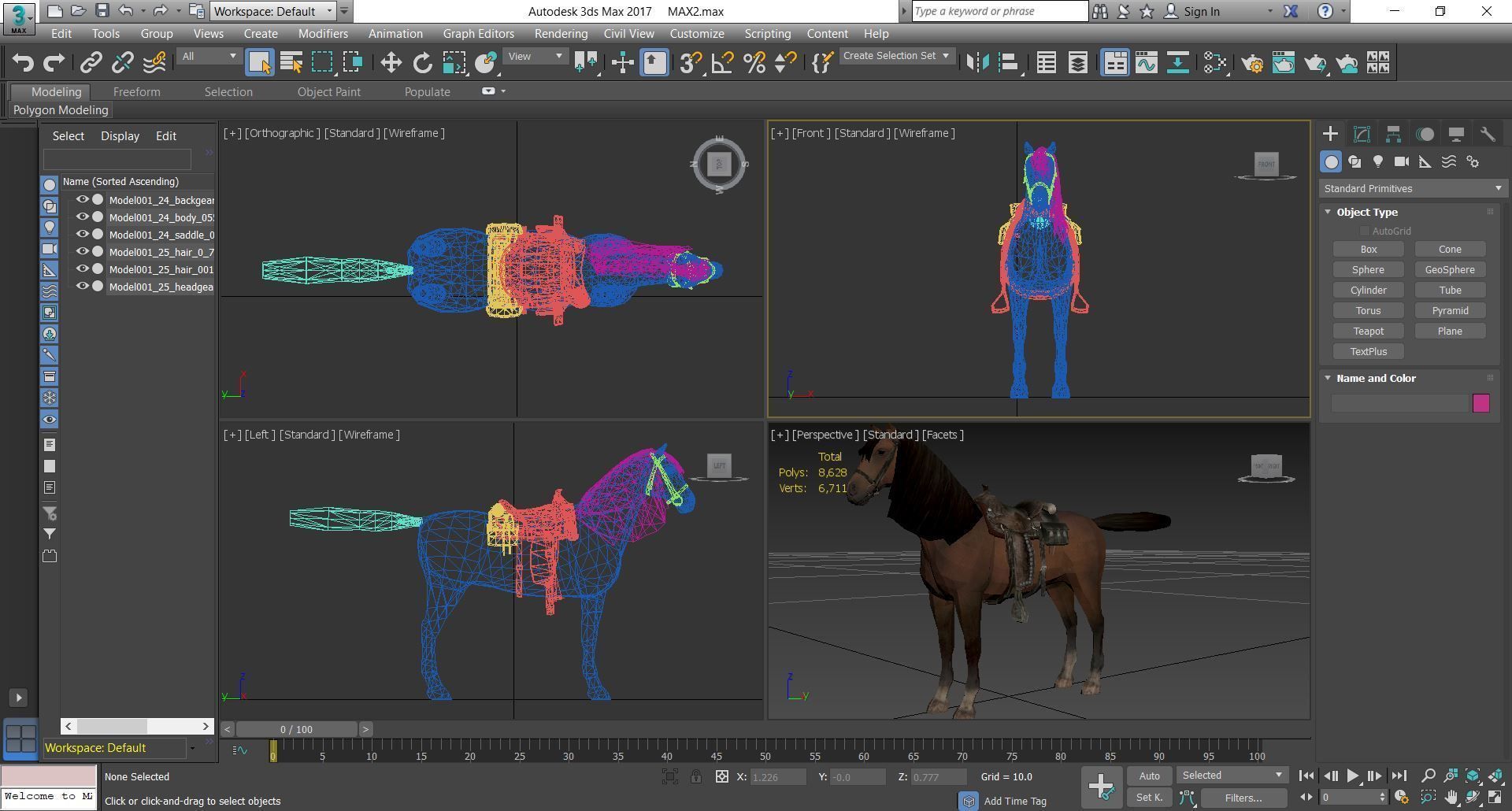
Task: Click the TextPlus button
Action: (x=1369, y=351)
